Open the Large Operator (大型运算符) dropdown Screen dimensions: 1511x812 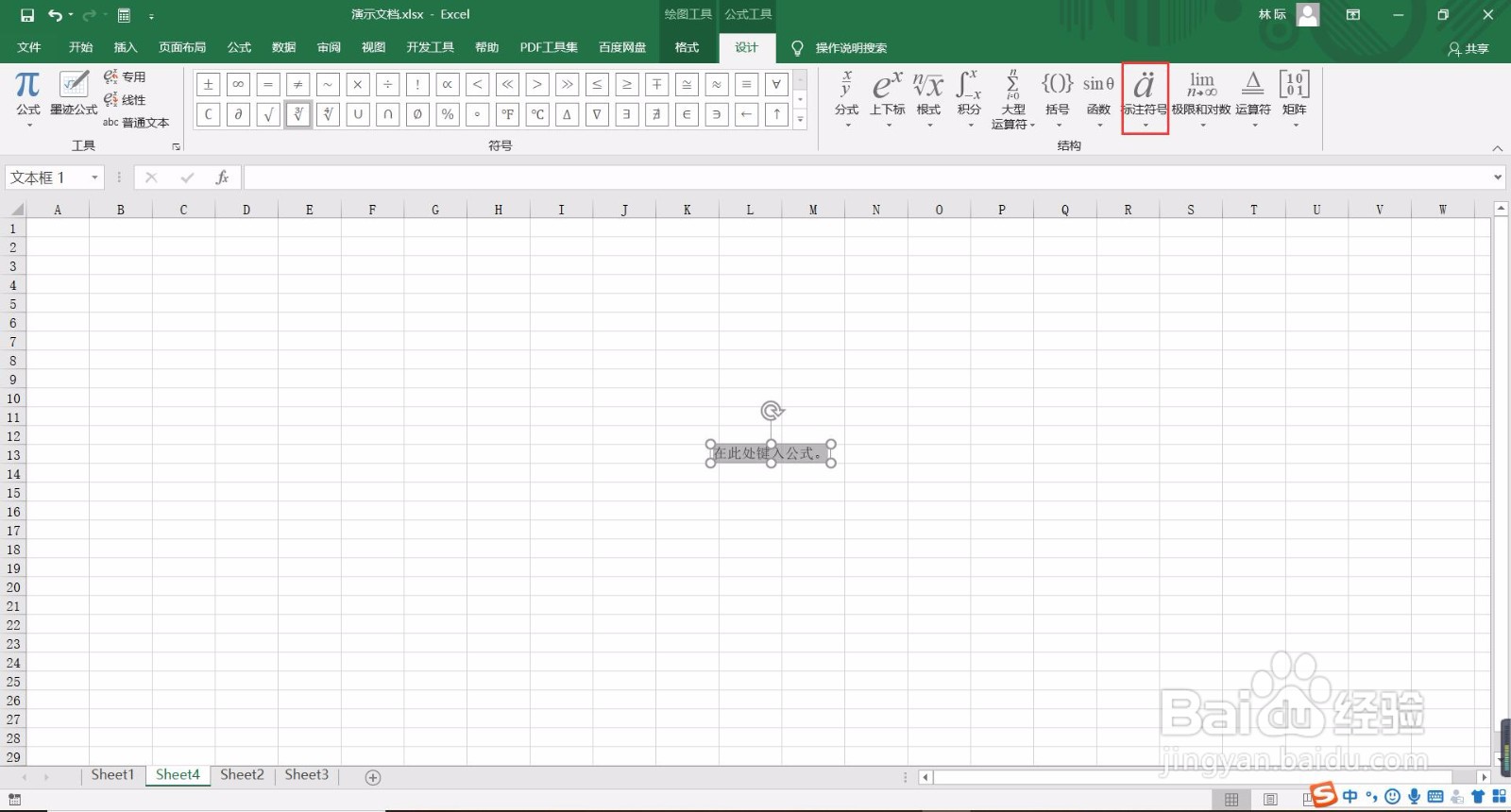pos(1012,99)
